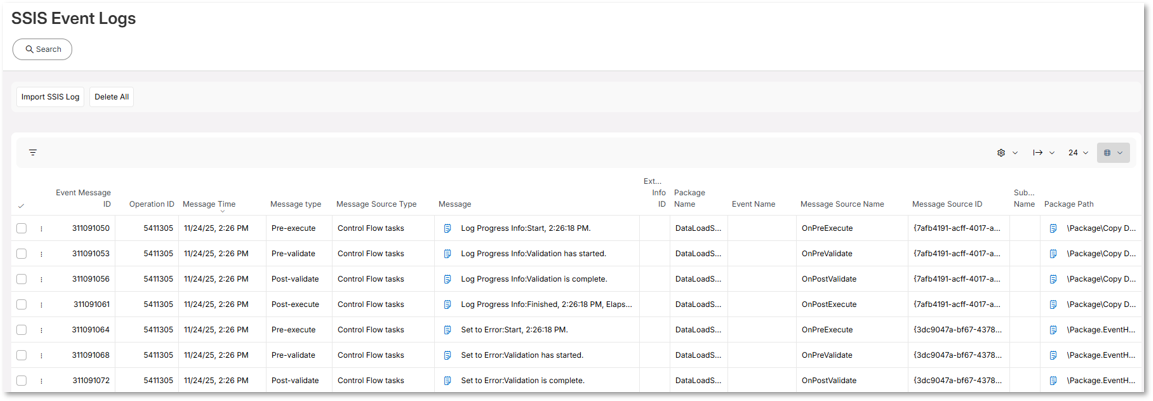
Task: Click 'Log Progress Info:Validation is complete.' message
Action: 534,280
